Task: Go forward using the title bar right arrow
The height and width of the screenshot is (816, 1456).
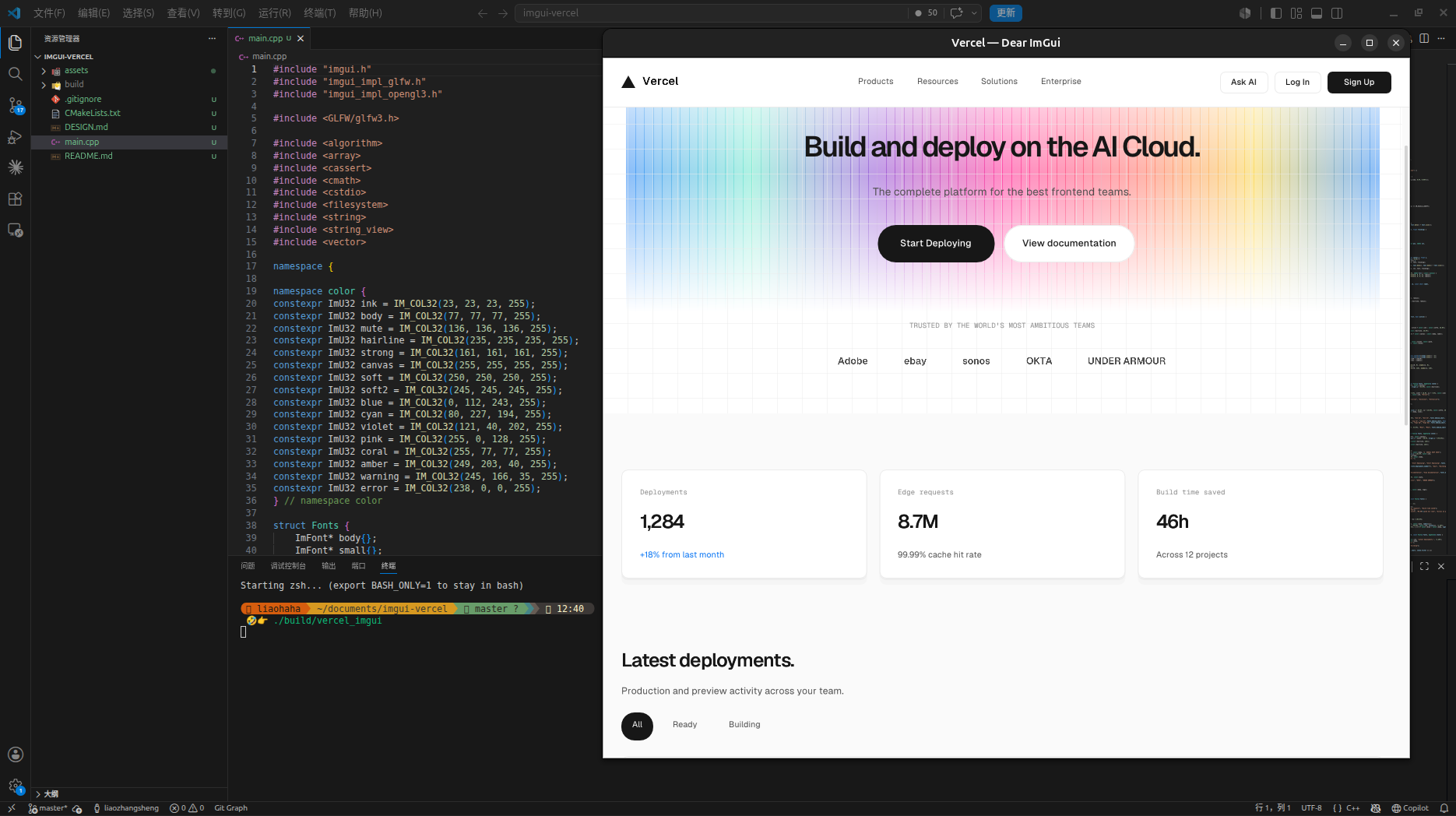Action: pos(503,13)
